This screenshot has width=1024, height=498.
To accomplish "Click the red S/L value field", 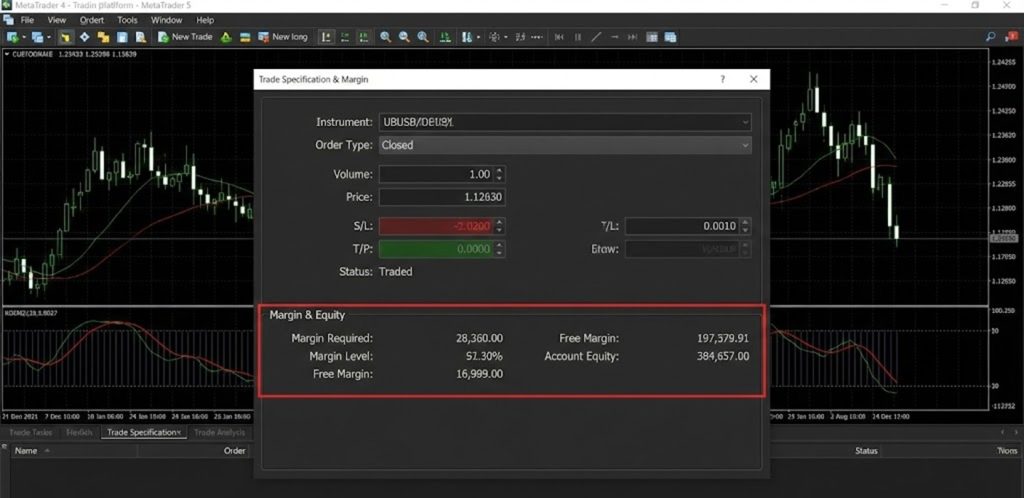I will pyautogui.click(x=437, y=226).
